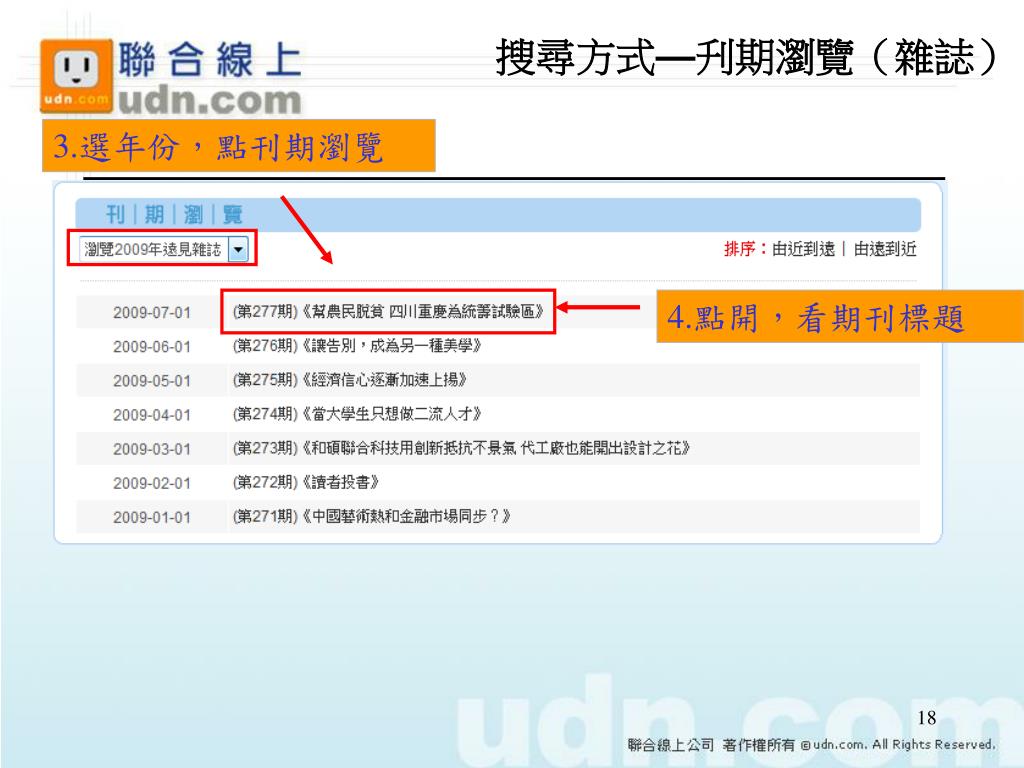
Task: Click the date 2009-04-01
Action: pyautogui.click(x=152, y=415)
